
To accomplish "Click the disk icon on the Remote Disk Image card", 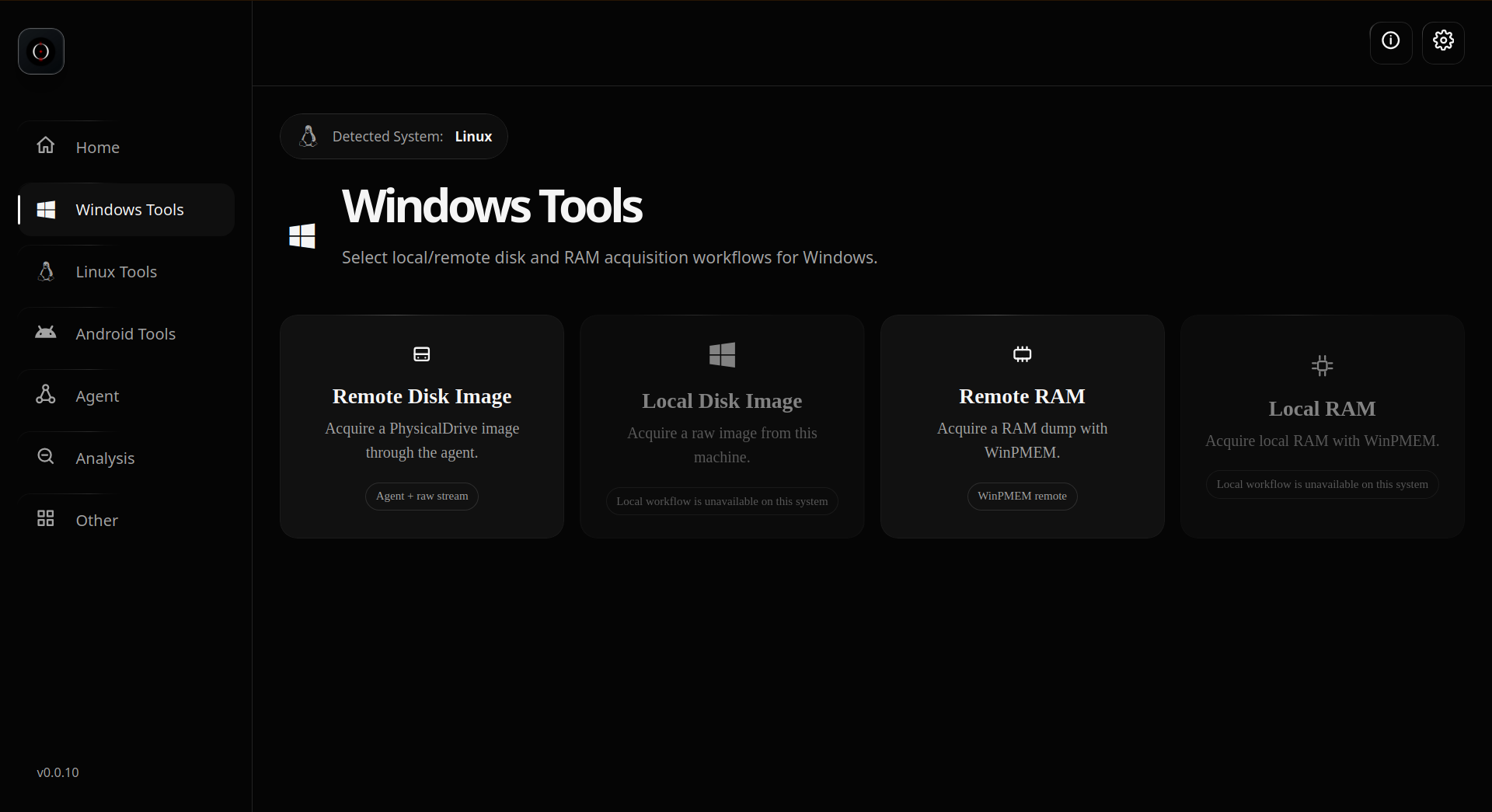I will pos(422,354).
